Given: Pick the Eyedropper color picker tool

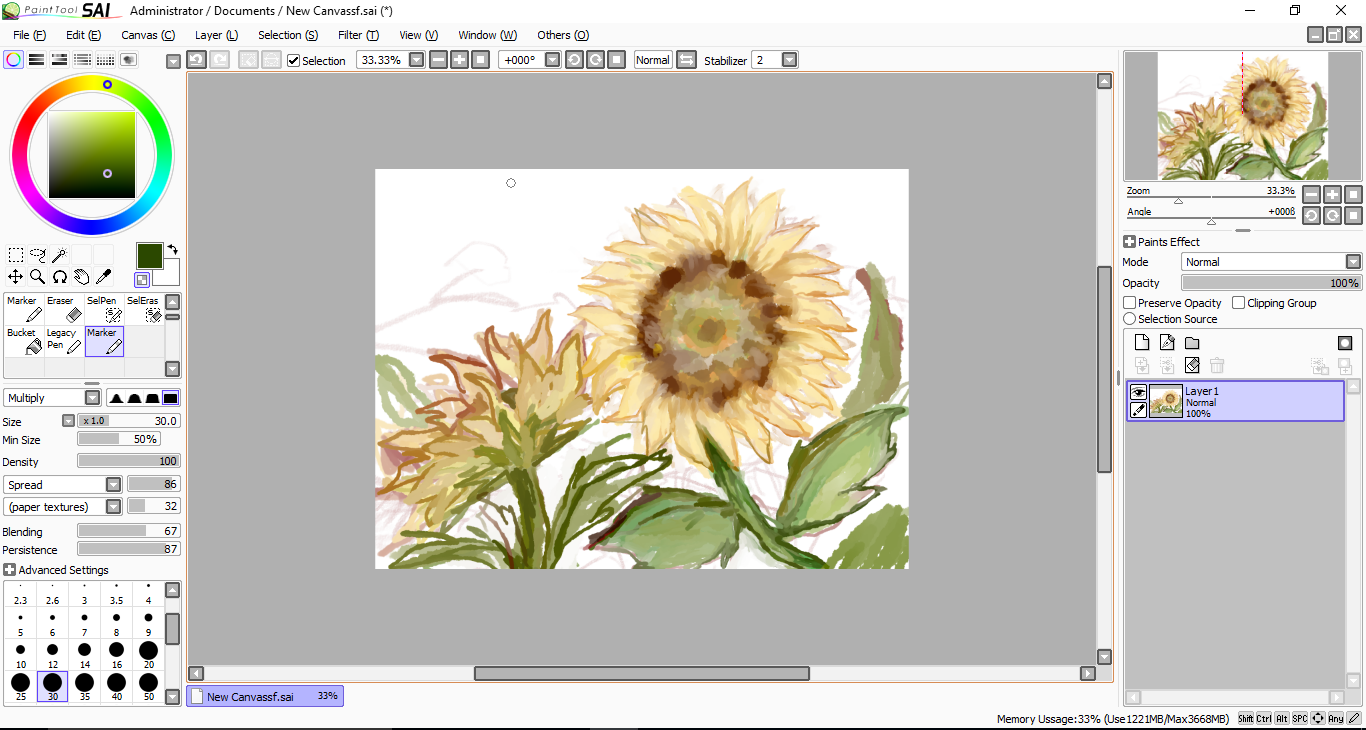Looking at the screenshot, I should point(103,277).
